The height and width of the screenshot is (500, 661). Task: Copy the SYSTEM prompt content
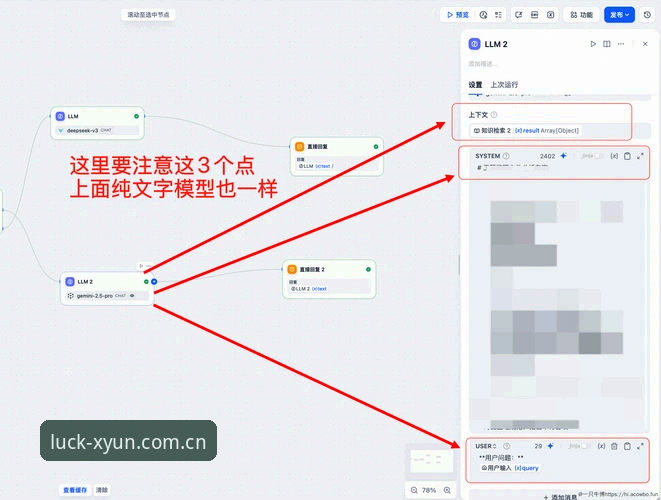point(627,156)
